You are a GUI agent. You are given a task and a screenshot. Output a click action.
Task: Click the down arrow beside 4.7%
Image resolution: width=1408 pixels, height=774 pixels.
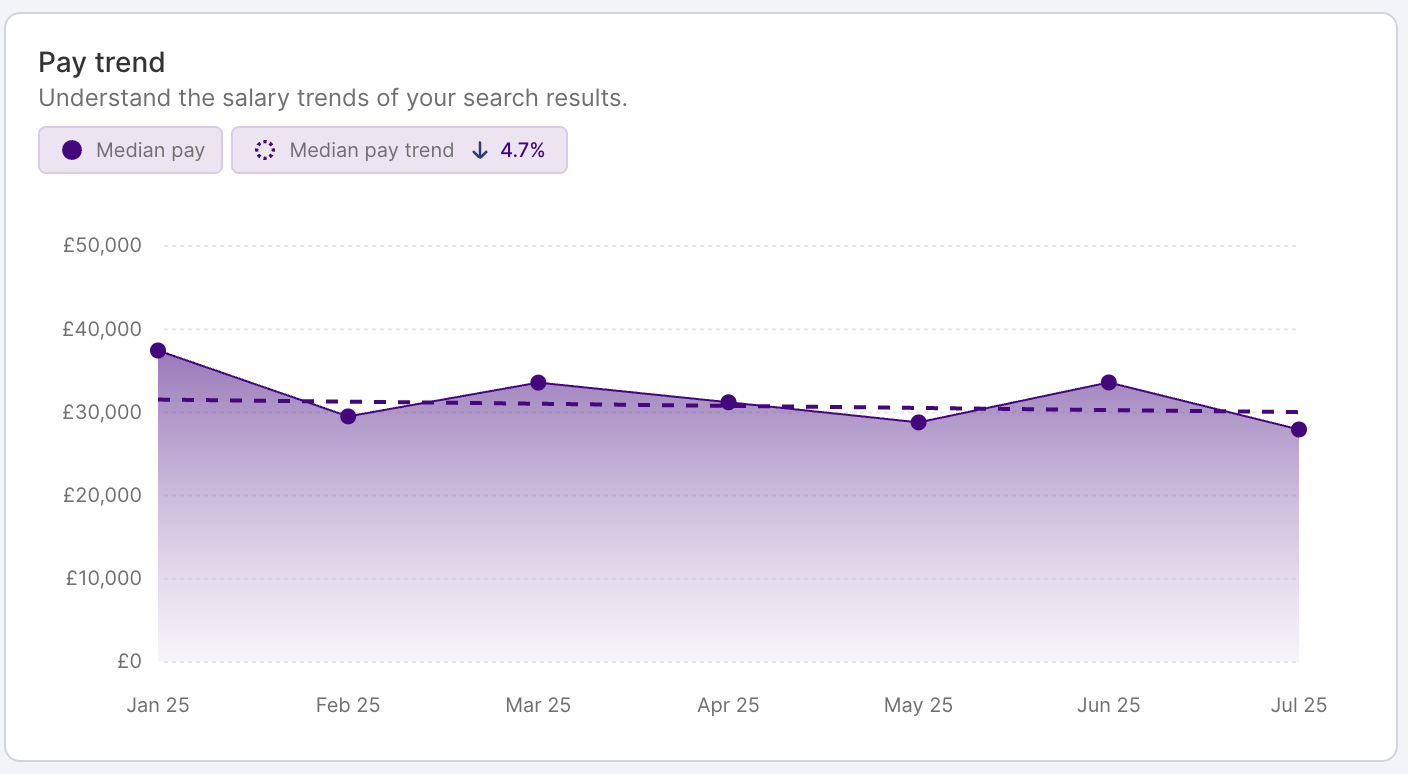click(x=480, y=150)
